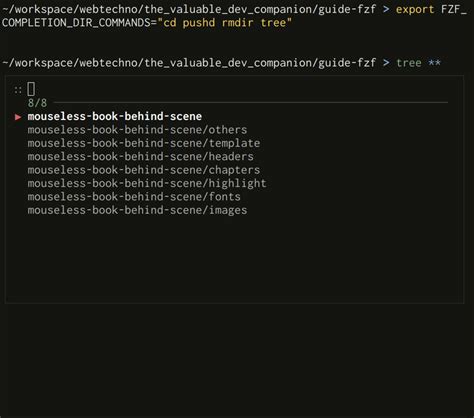This screenshot has width=474, height=418.
Task: Click the 8/8 match counter
Action: (x=37, y=103)
